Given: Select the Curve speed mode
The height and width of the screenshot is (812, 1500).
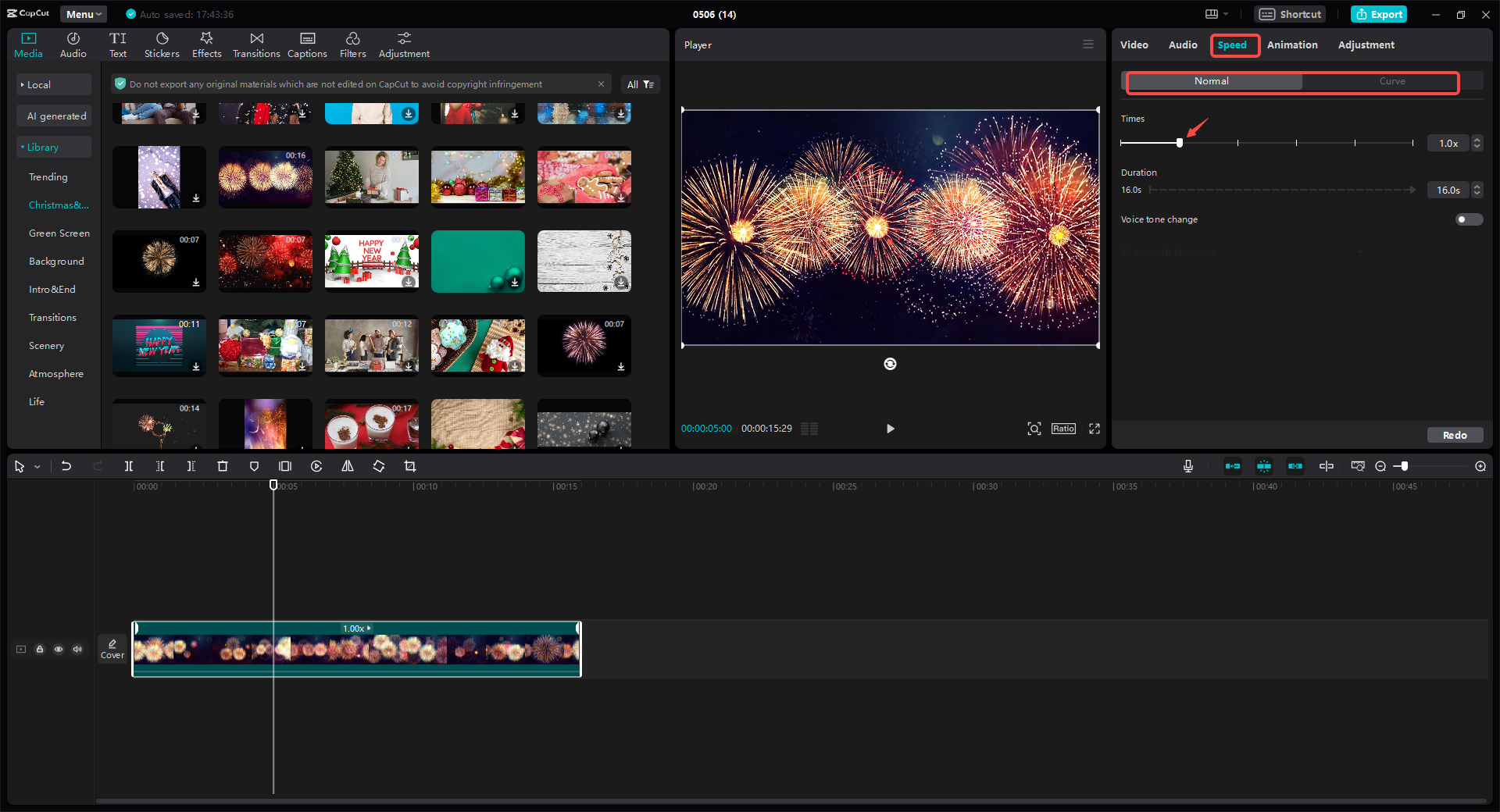Looking at the screenshot, I should pos(1391,81).
